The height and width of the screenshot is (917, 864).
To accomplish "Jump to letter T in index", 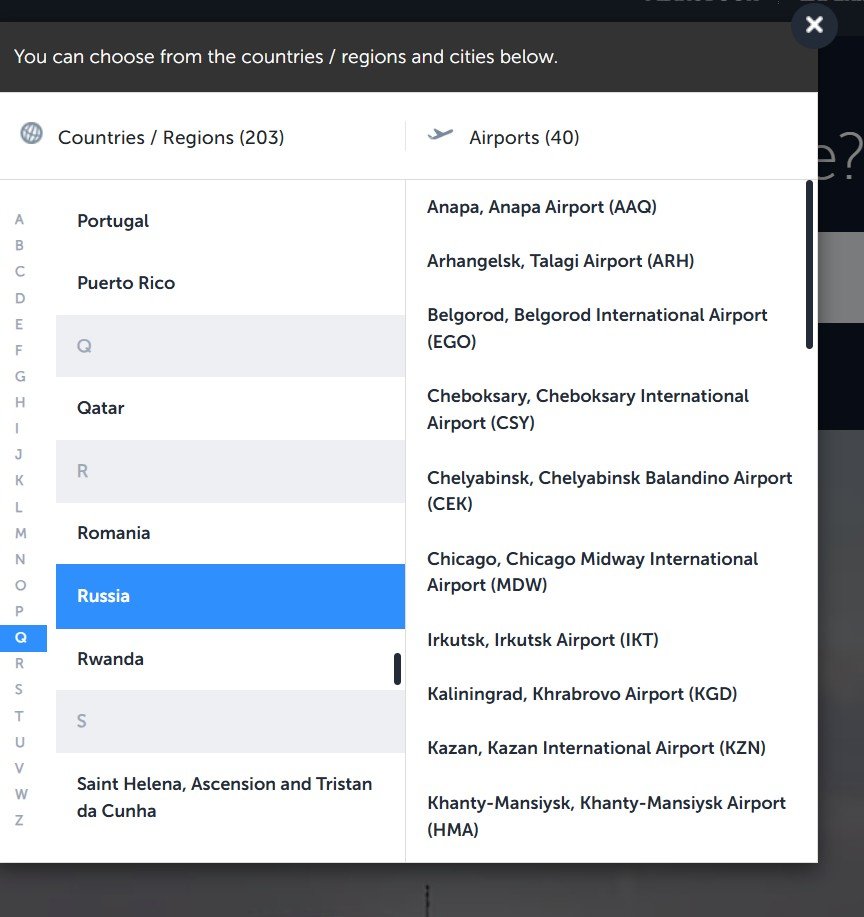I will [x=19, y=716].
